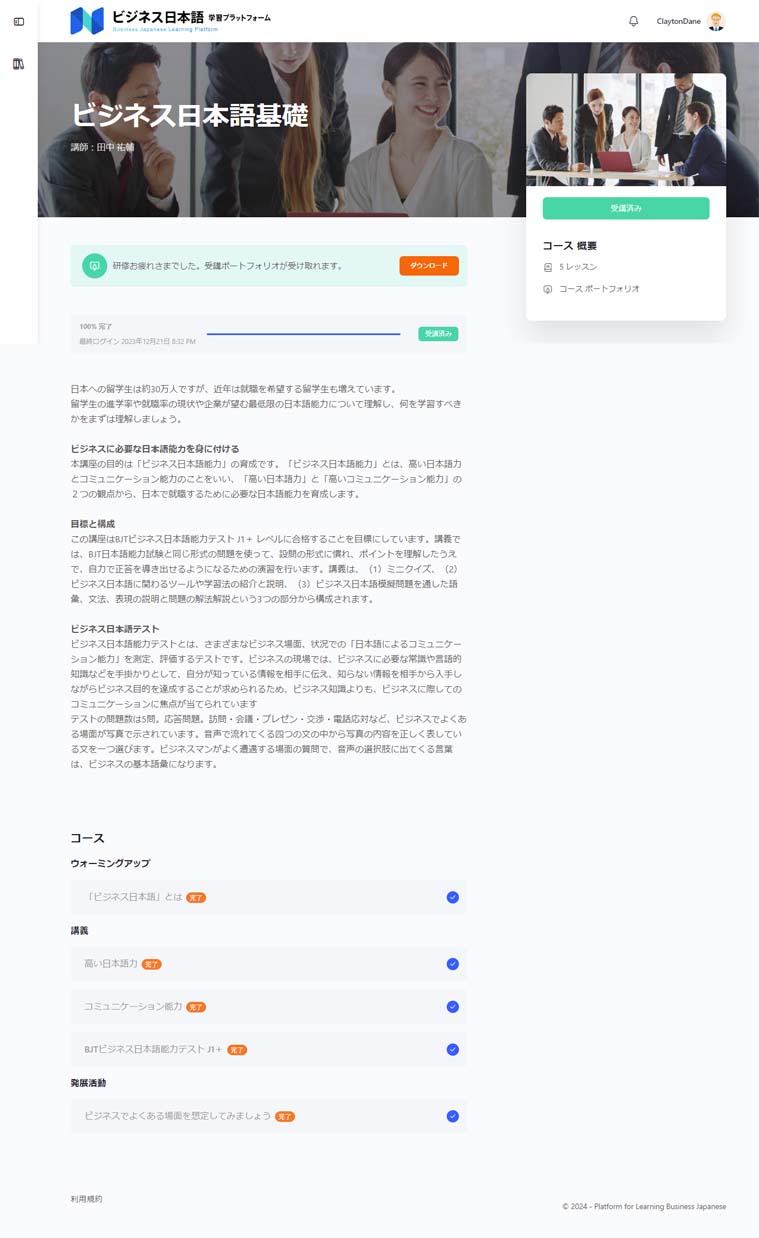Click checkmark for 高い日本語力 lesson

(452, 964)
